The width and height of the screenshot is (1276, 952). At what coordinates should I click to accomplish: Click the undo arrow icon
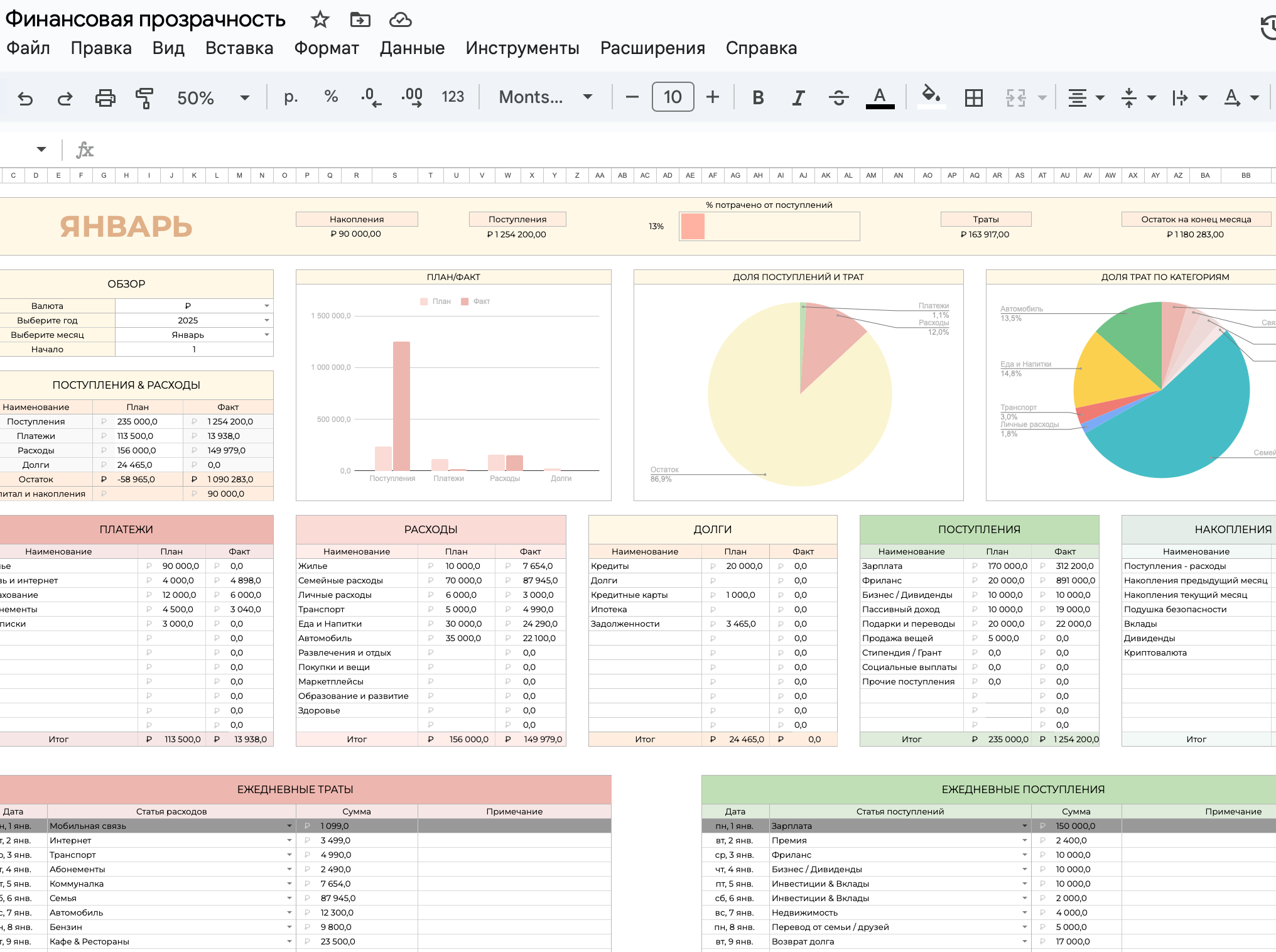[x=25, y=98]
